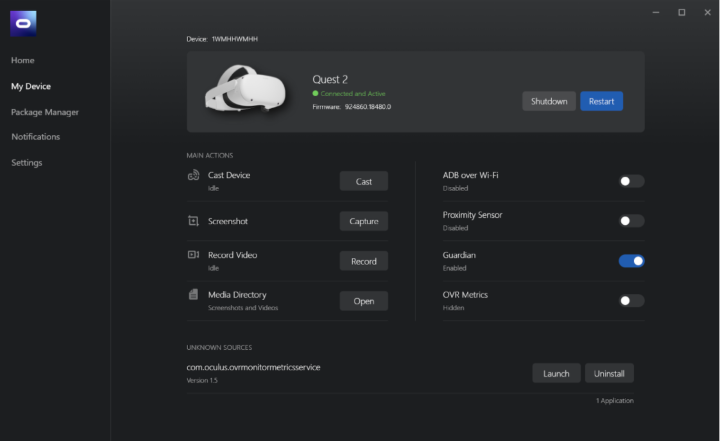This screenshot has height=441, width=720.
Task: Click the Screenshot crop icon
Action: [x=193, y=221]
